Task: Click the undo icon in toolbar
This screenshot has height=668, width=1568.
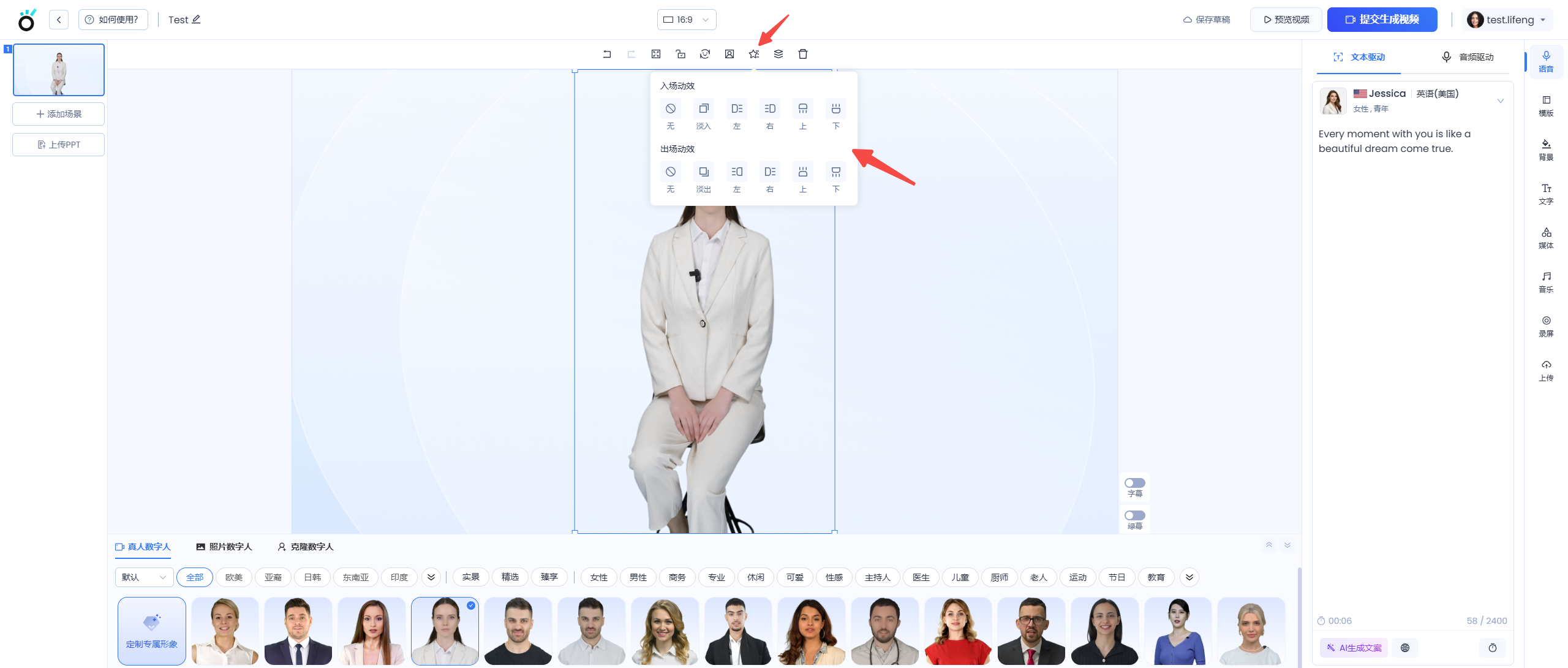Action: (x=607, y=54)
